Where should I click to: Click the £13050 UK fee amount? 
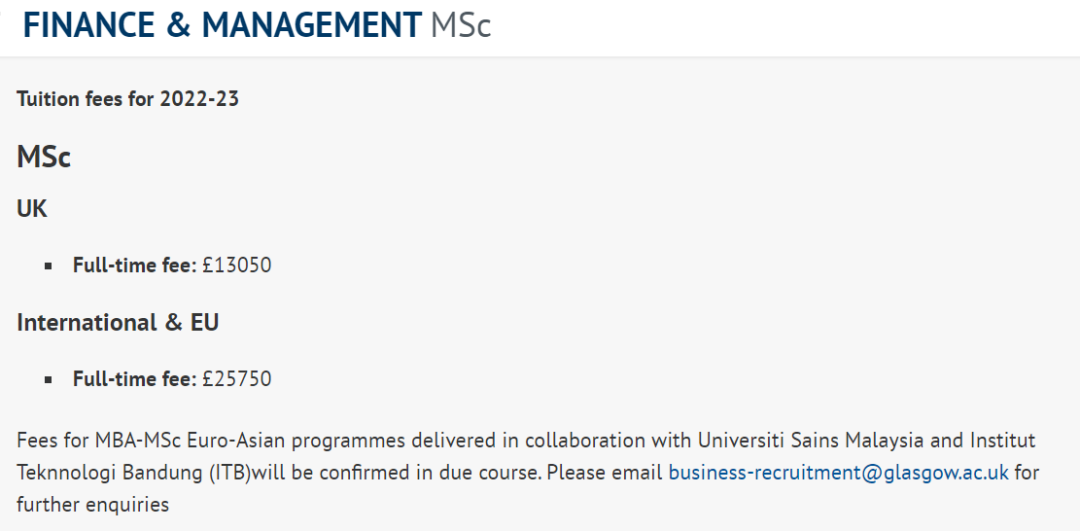[x=237, y=265]
